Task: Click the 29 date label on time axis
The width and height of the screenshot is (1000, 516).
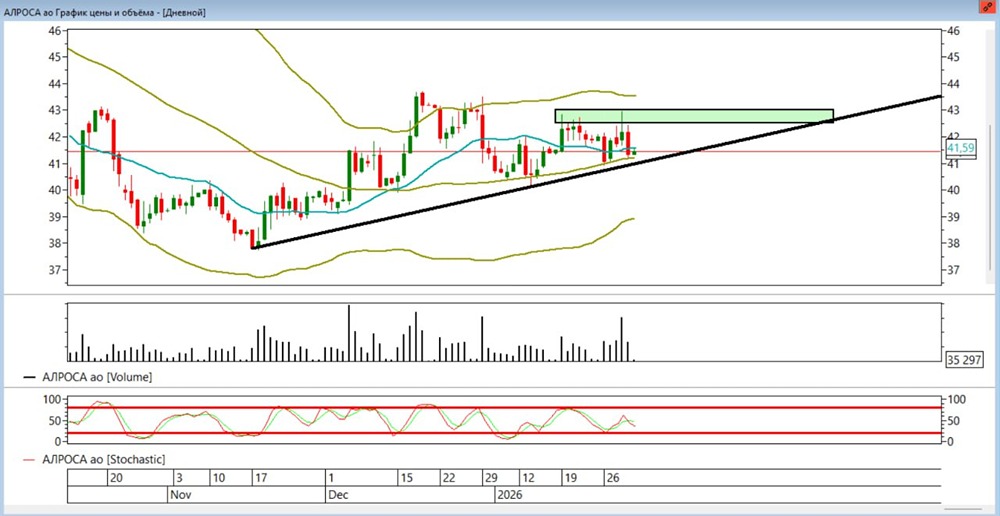Action: [492, 478]
